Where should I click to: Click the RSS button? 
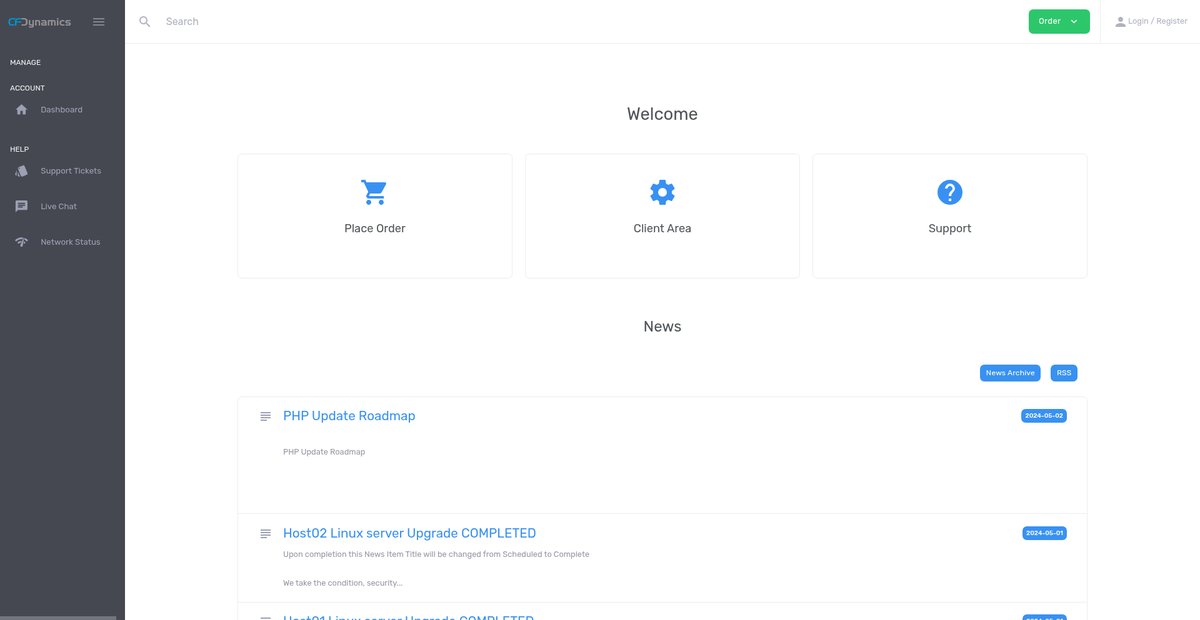click(1064, 373)
